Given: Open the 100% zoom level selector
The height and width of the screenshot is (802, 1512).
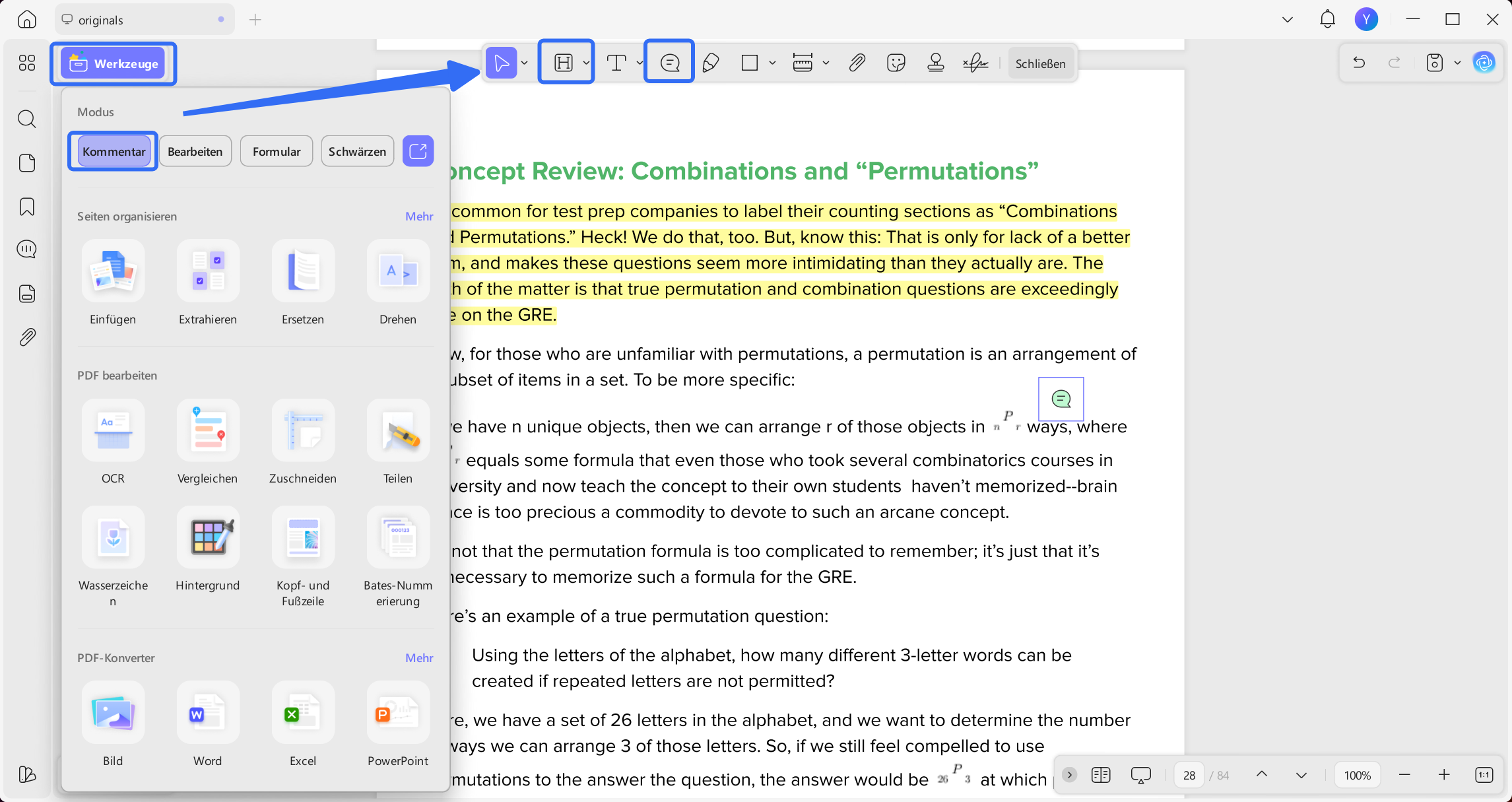Looking at the screenshot, I should pyautogui.click(x=1358, y=775).
